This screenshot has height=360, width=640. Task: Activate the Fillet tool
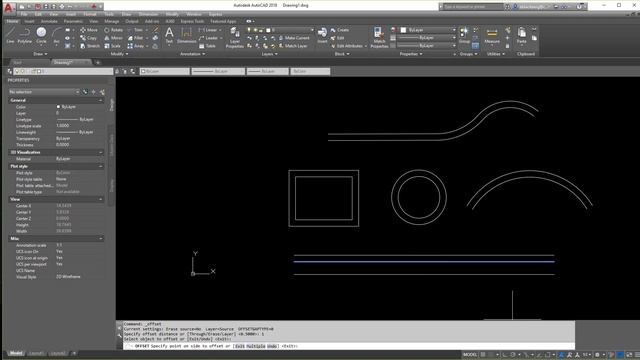[135, 38]
